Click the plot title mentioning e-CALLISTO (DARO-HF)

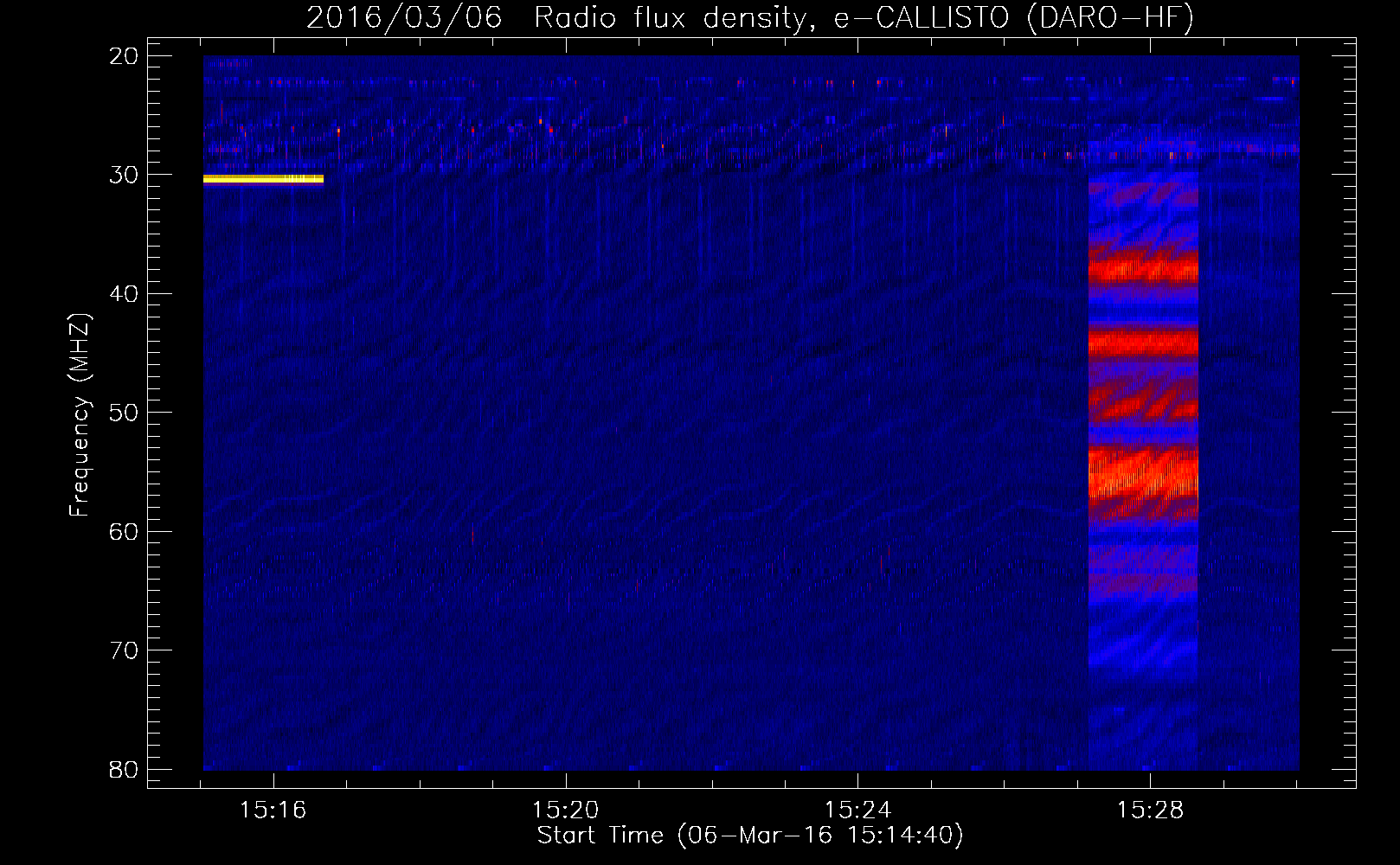click(750, 17)
